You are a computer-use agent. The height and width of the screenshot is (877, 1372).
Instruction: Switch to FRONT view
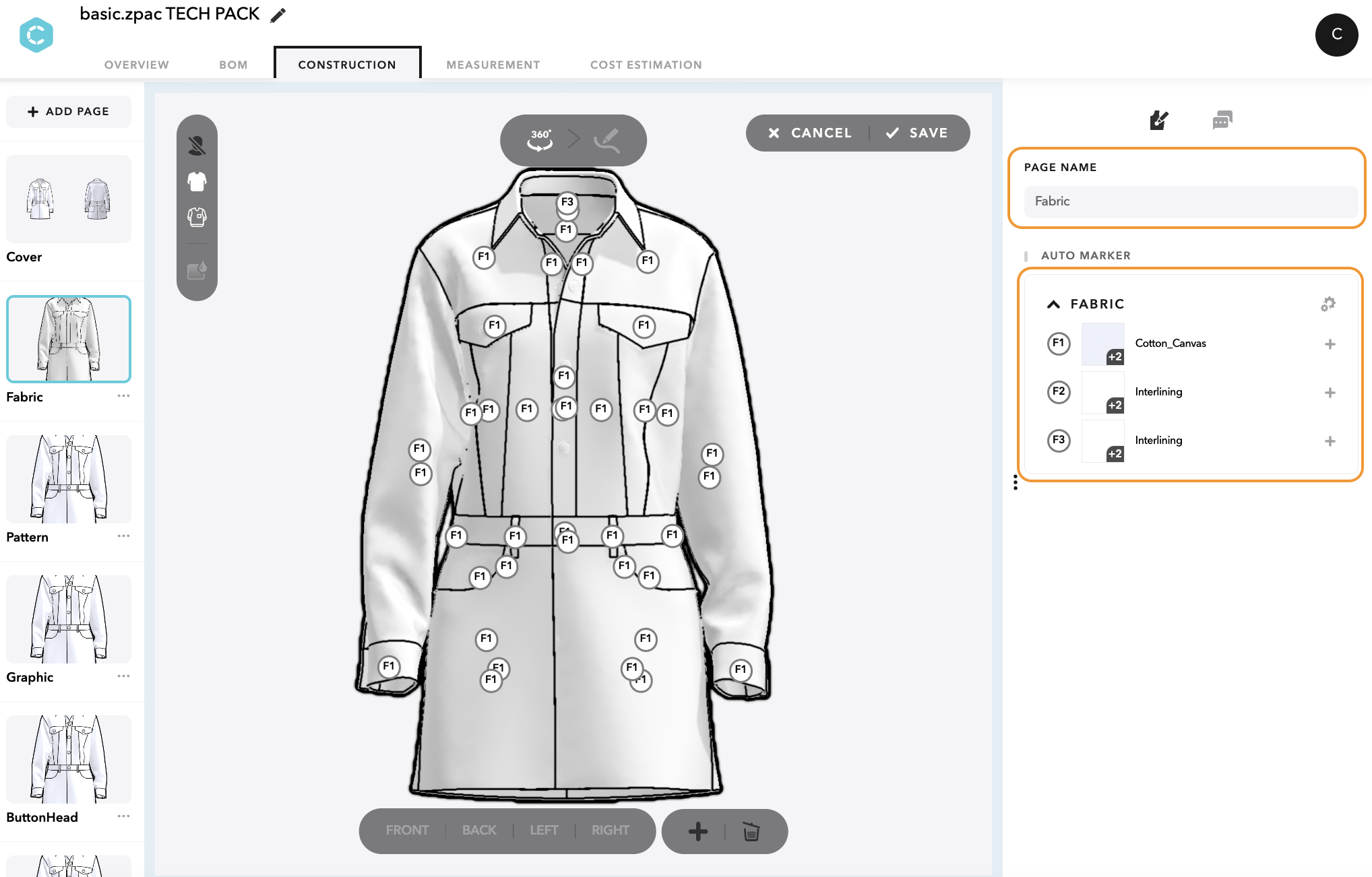click(x=407, y=831)
